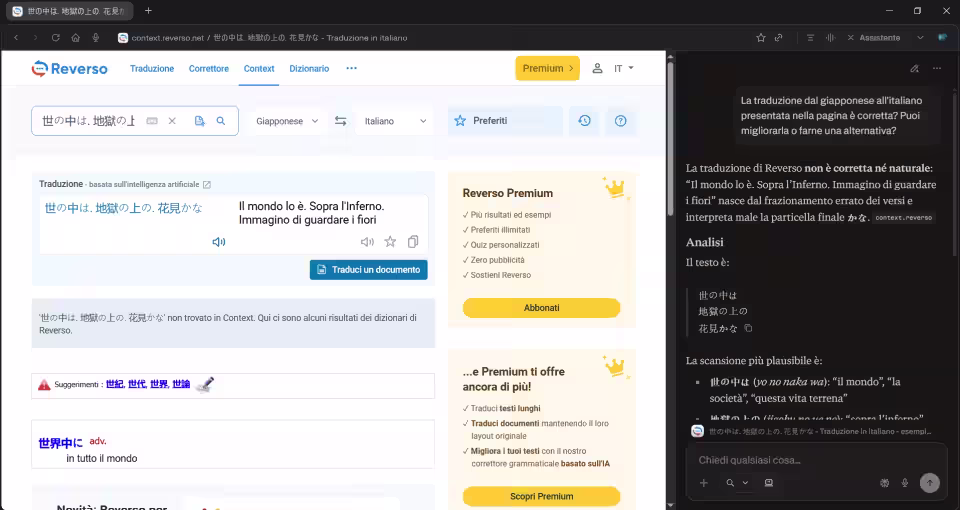The width and height of the screenshot is (960, 510).
Task: Click the Abbonati button
Action: 541,308
